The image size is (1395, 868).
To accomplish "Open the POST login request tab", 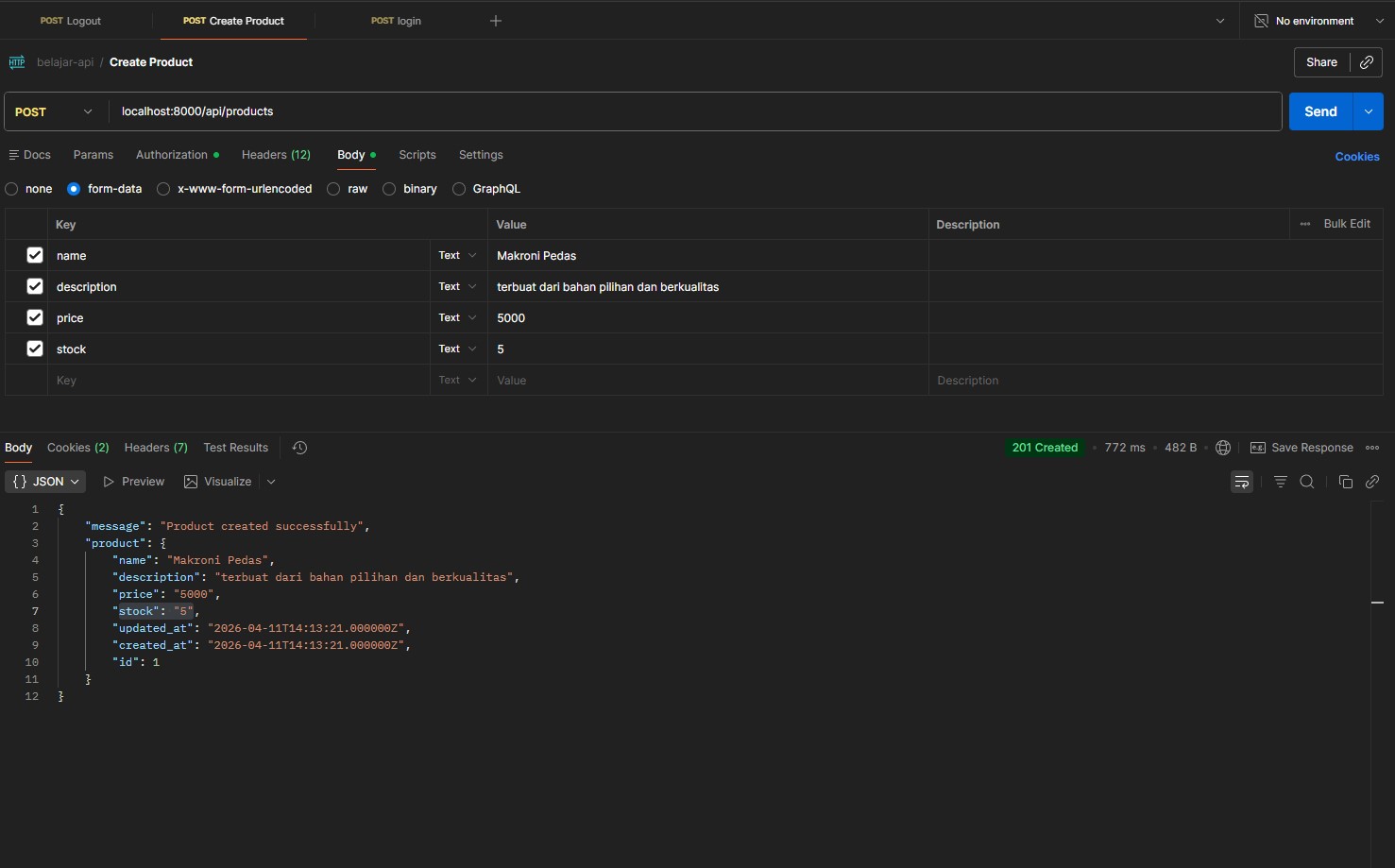I will coord(397,21).
